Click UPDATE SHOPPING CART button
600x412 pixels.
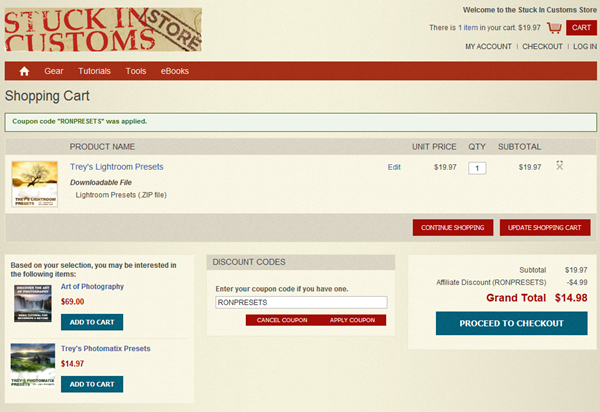click(545, 228)
